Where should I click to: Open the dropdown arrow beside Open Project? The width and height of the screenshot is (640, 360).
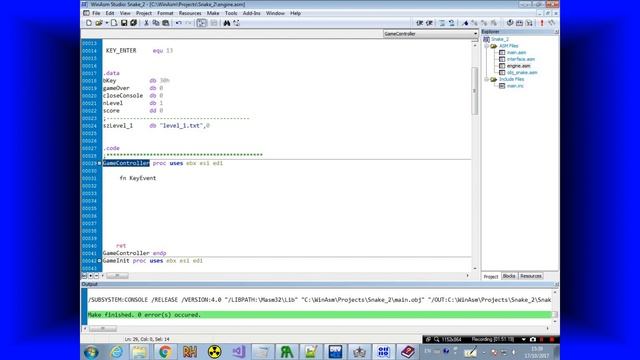(x=106, y=23)
